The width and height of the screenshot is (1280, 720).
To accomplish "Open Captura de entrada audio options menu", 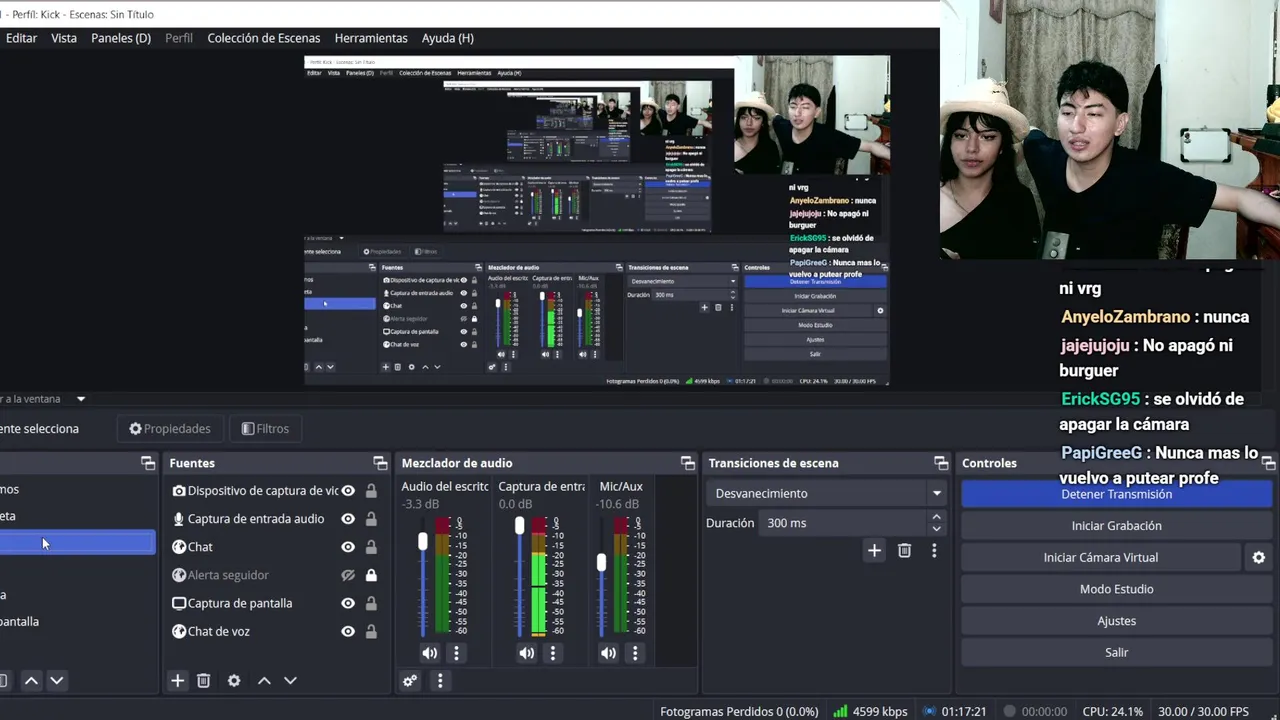I will 553,653.
